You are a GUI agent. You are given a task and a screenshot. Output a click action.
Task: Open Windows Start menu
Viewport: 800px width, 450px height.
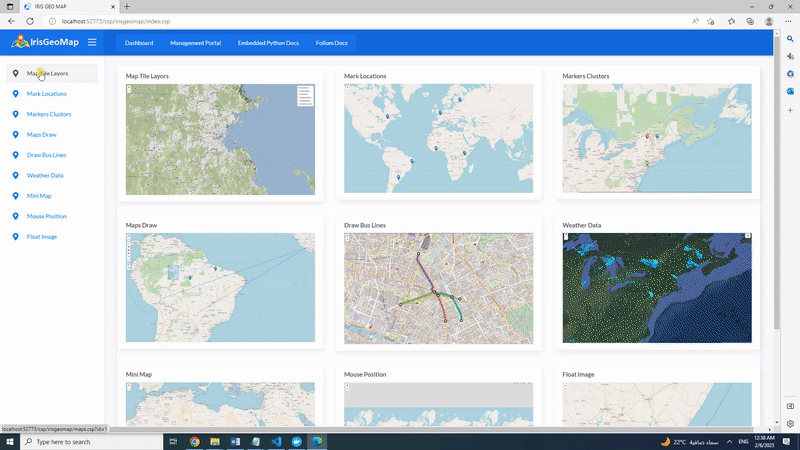(x=10, y=442)
